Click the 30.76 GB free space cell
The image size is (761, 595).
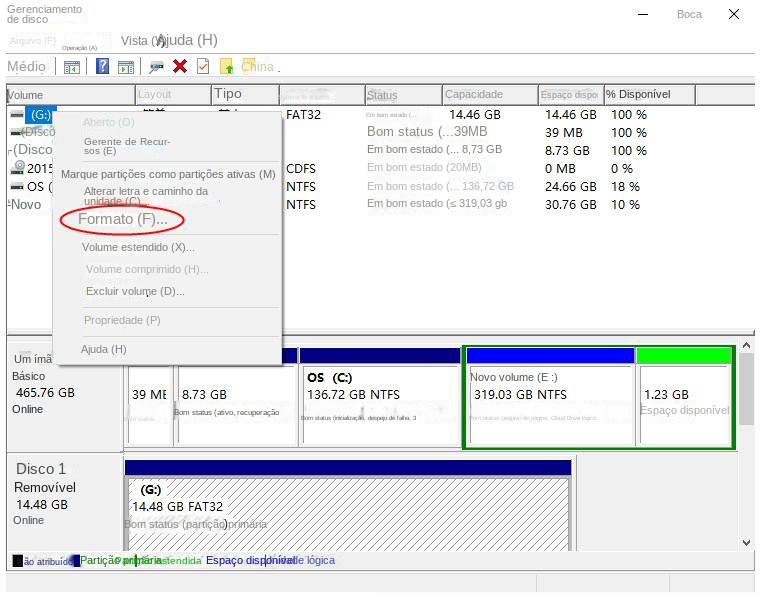point(570,204)
